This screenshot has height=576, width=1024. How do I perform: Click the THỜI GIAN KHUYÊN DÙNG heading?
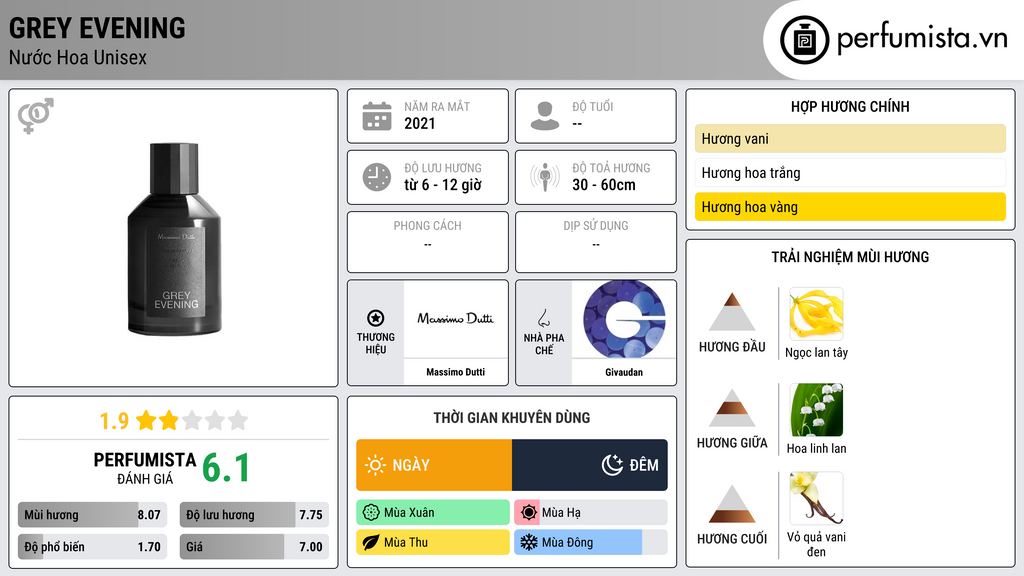512,418
